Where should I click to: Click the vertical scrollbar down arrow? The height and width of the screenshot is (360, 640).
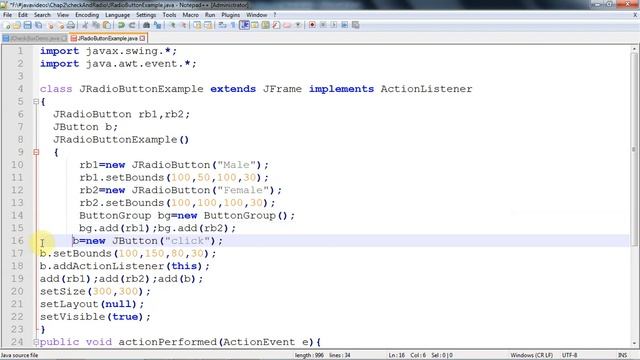[634, 343]
